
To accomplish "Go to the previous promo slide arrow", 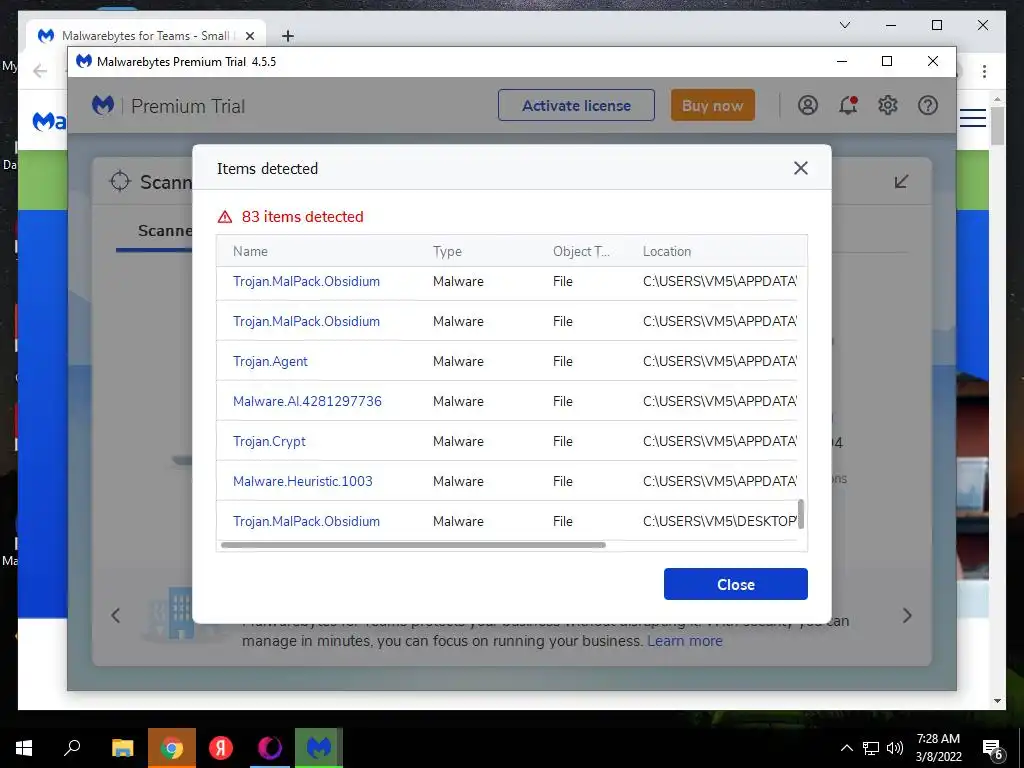I will pyautogui.click(x=116, y=615).
